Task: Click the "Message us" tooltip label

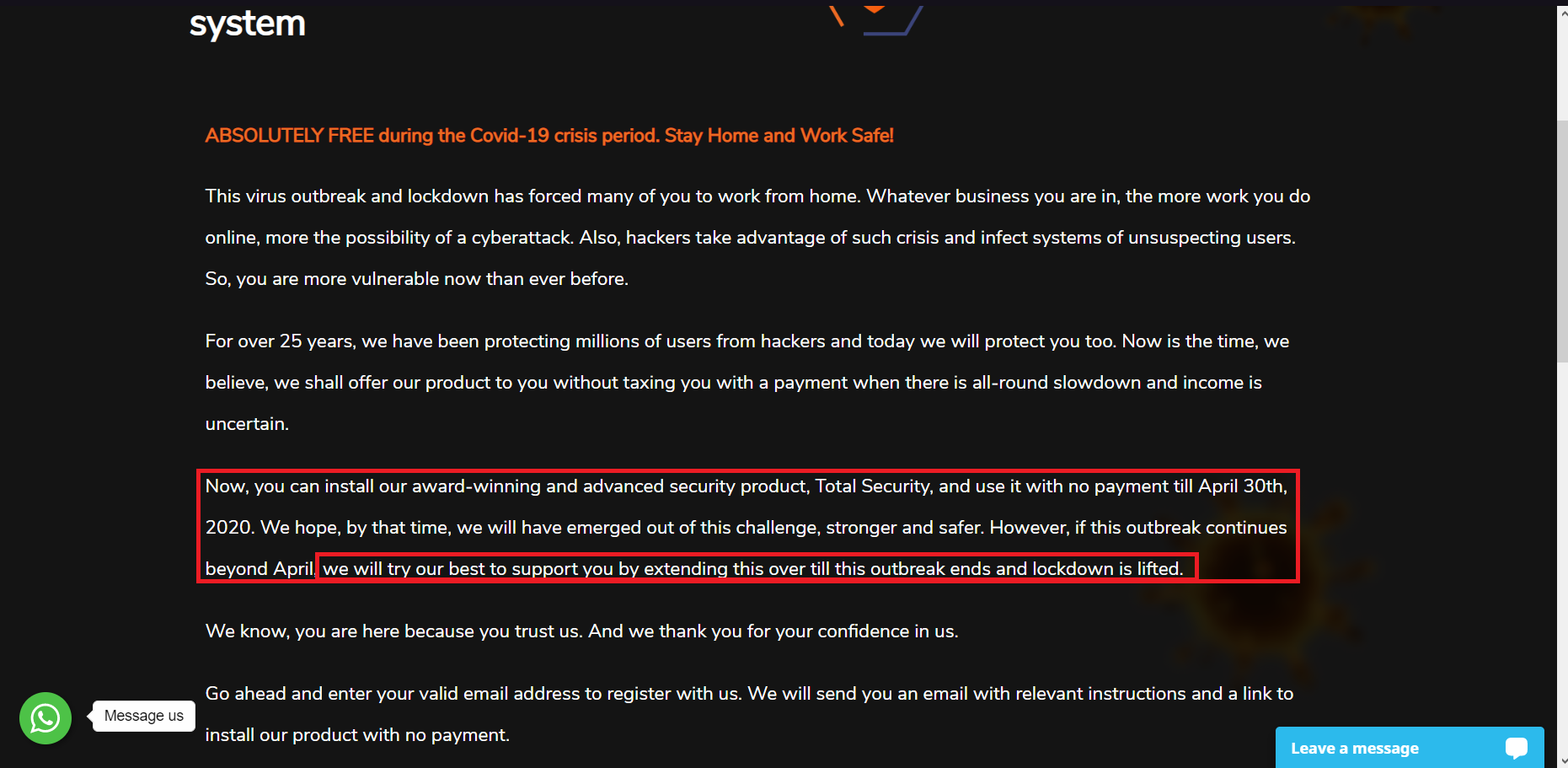Action: (144, 716)
